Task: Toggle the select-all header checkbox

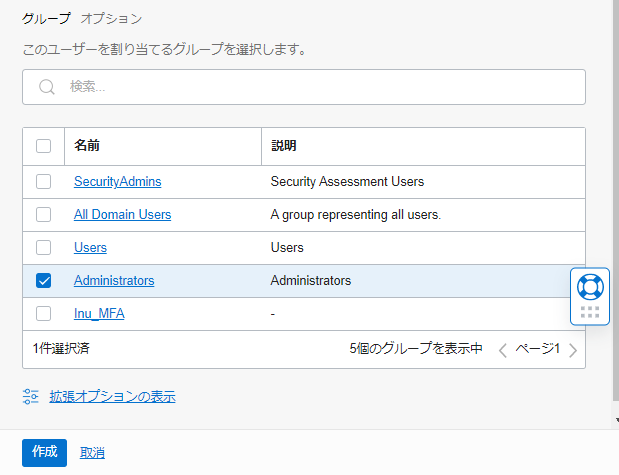Action: click(43, 146)
